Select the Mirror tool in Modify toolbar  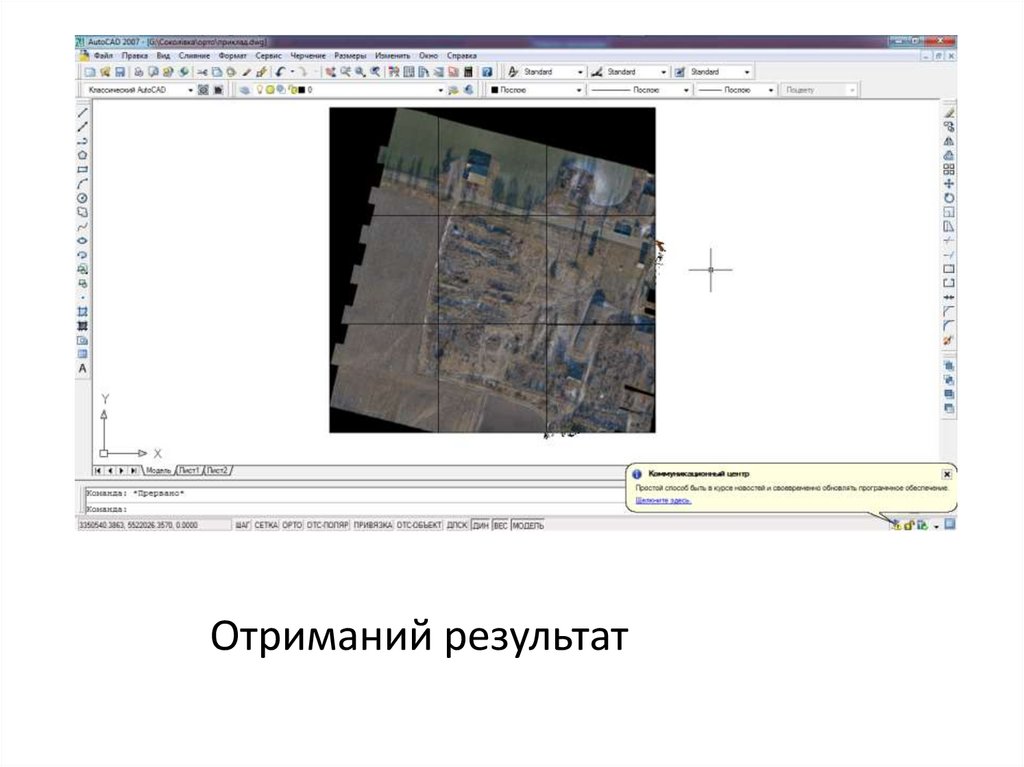[x=949, y=141]
